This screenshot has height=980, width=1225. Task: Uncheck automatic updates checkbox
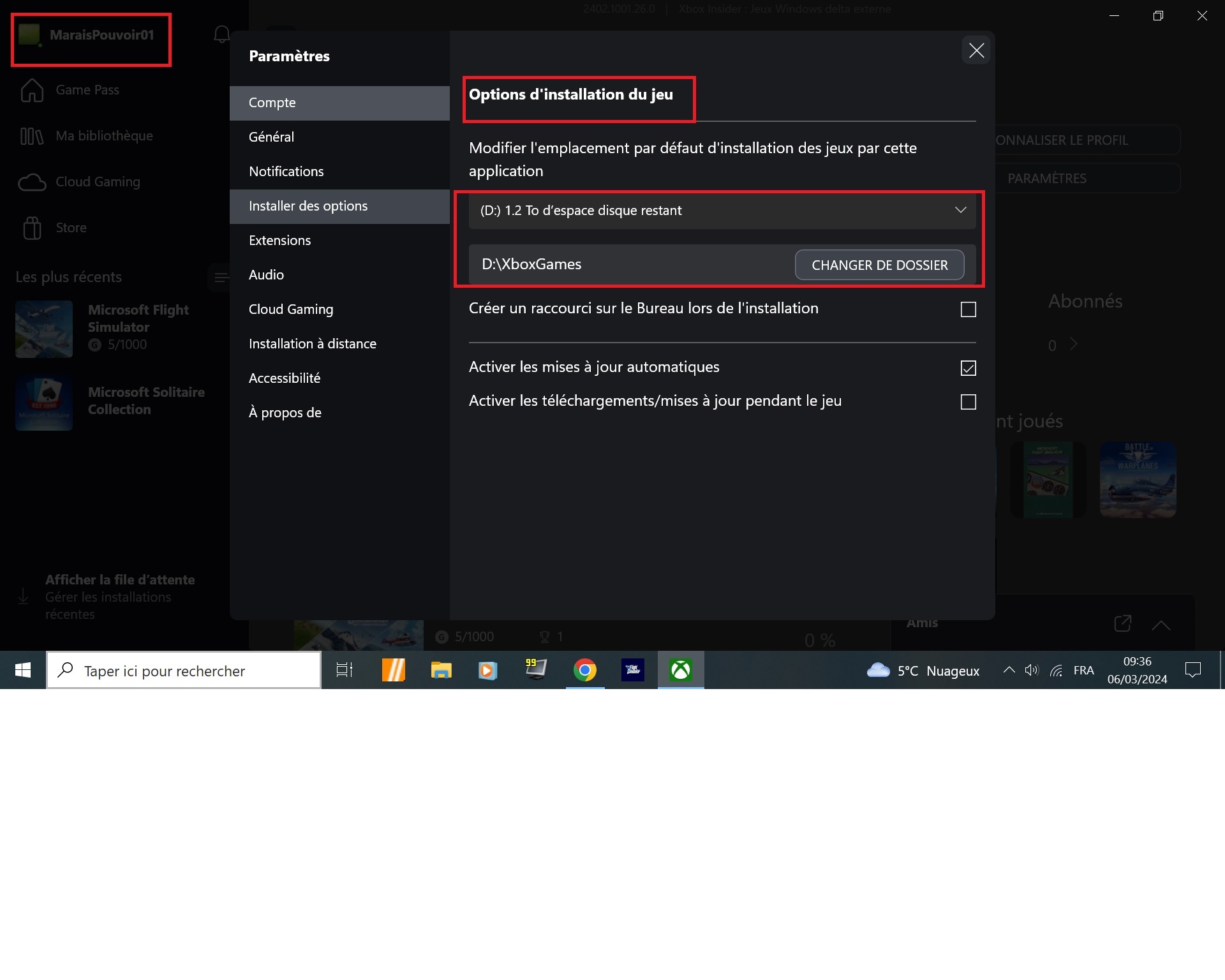pyautogui.click(x=968, y=368)
